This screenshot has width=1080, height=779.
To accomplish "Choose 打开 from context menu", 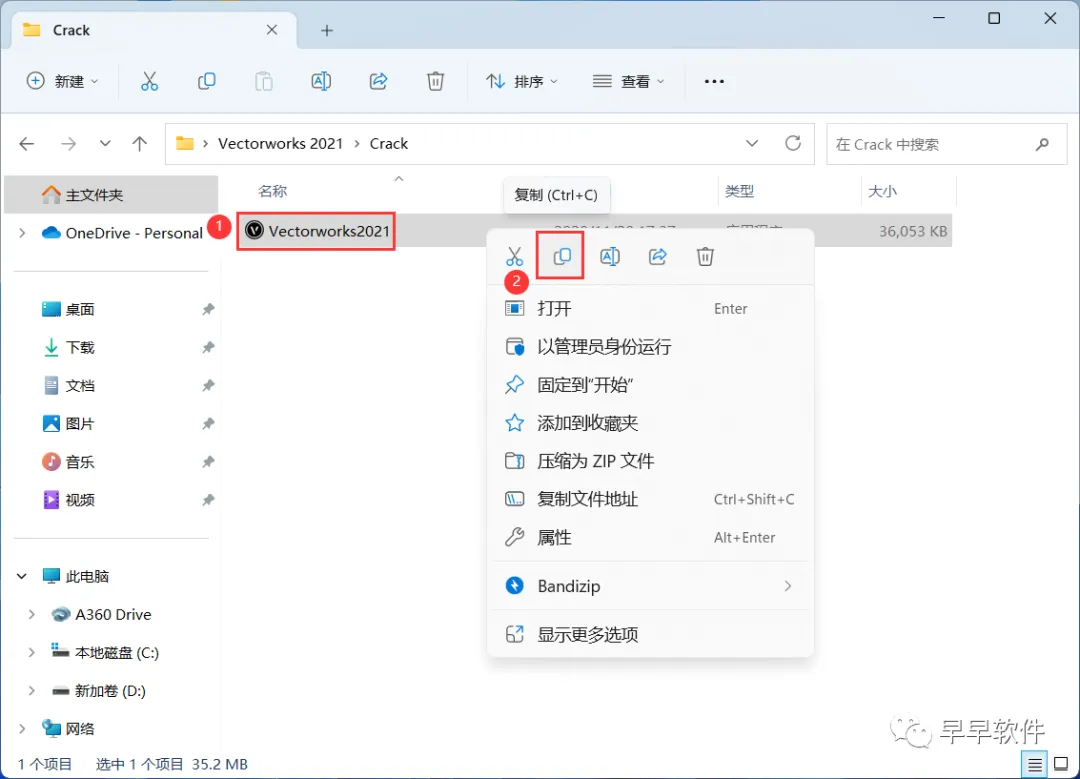I will coord(650,309).
